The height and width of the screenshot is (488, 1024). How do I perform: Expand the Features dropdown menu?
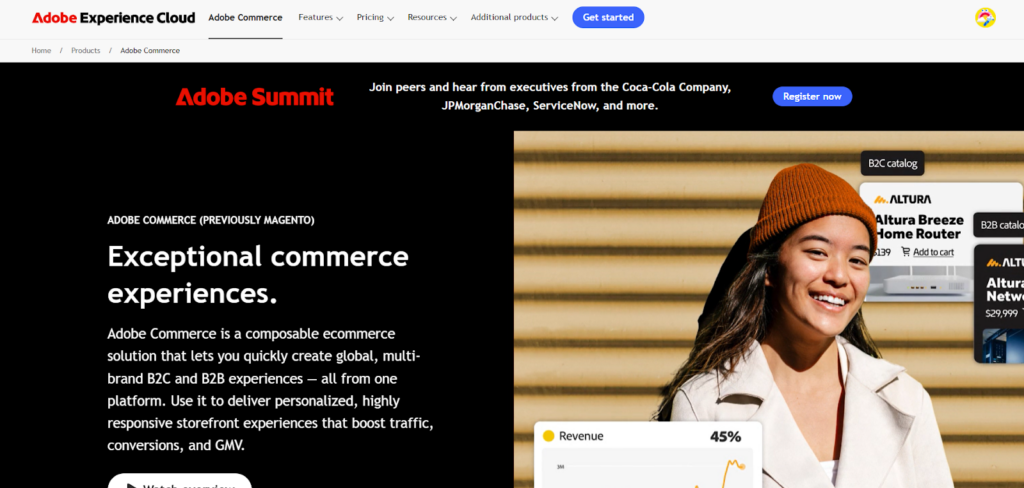[x=320, y=18]
